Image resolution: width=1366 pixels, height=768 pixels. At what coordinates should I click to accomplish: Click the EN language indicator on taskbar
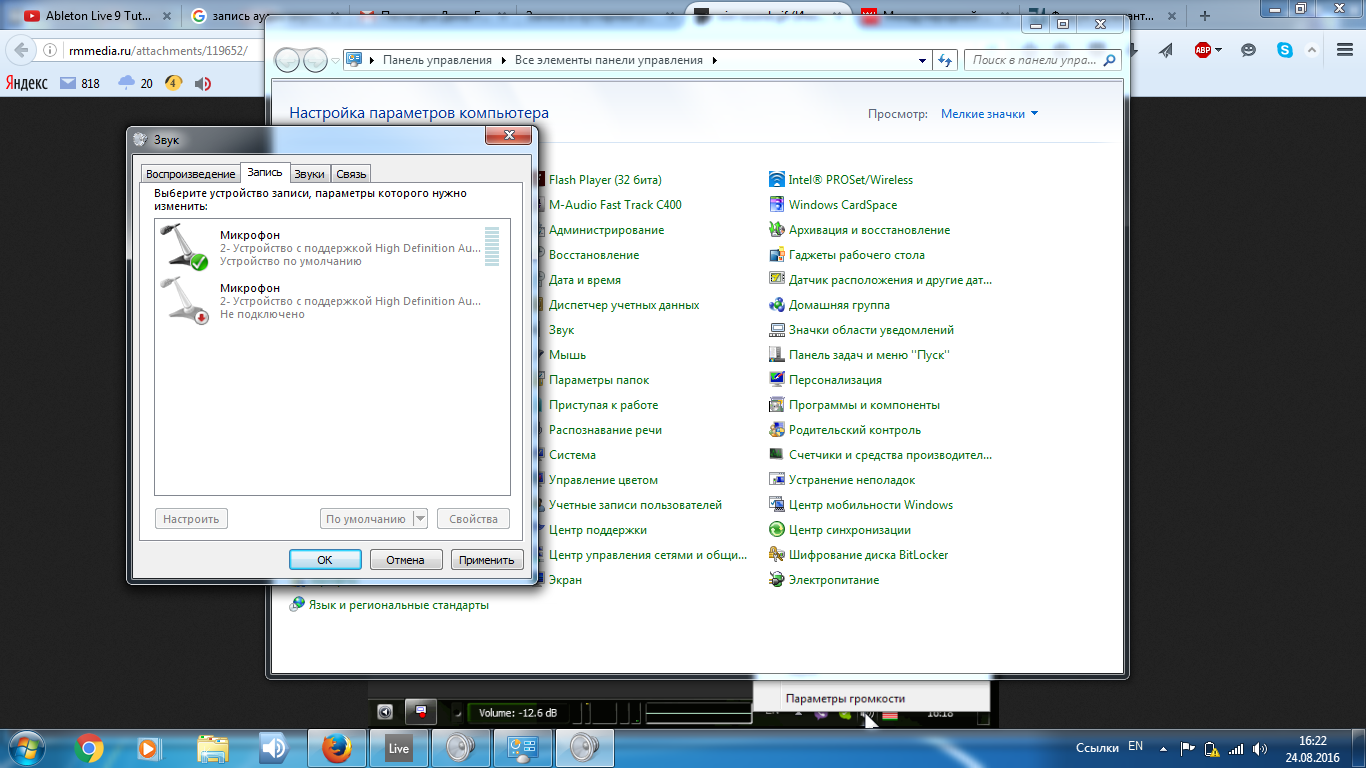point(1135,747)
